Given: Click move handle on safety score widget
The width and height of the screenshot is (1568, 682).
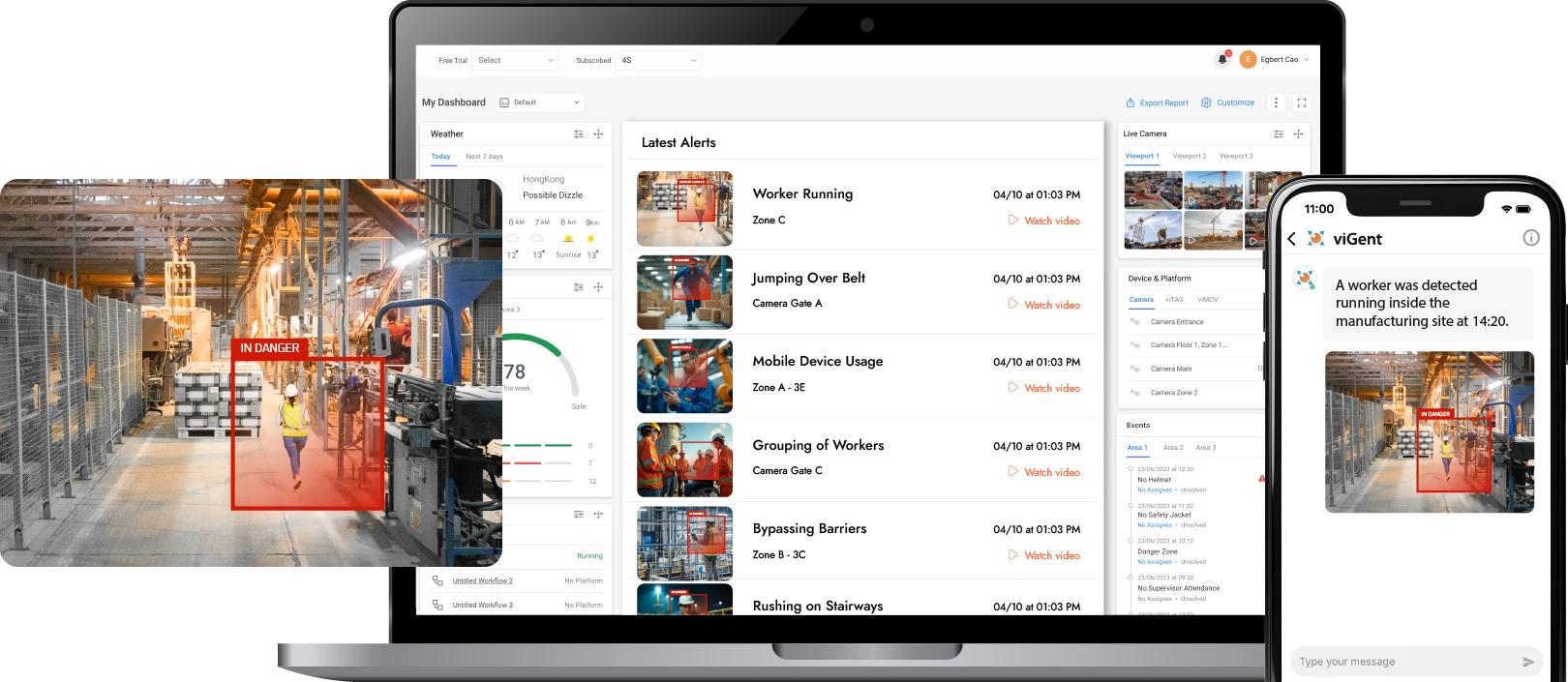Looking at the screenshot, I should tap(598, 287).
